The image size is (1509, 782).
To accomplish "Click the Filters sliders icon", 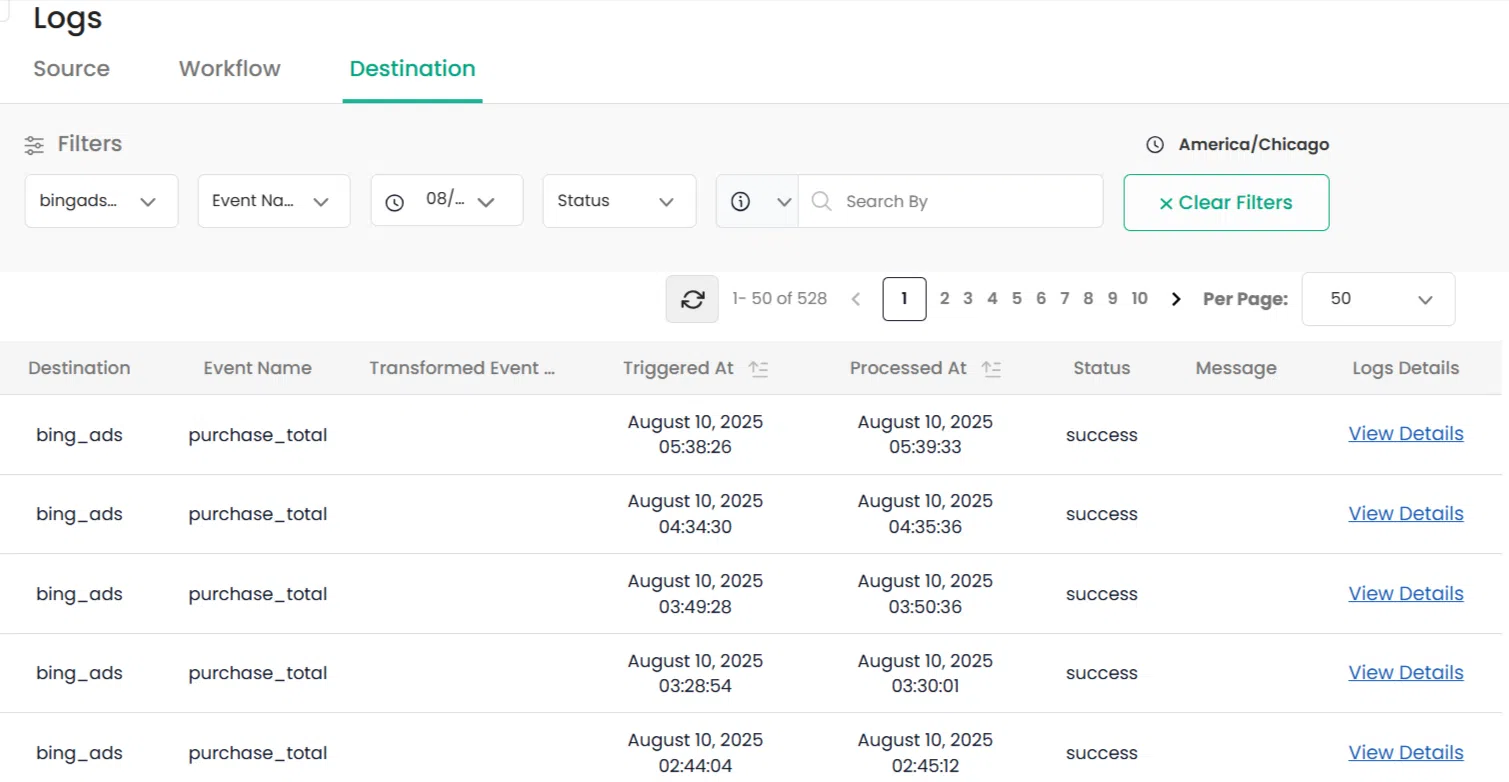I will click(x=33, y=144).
